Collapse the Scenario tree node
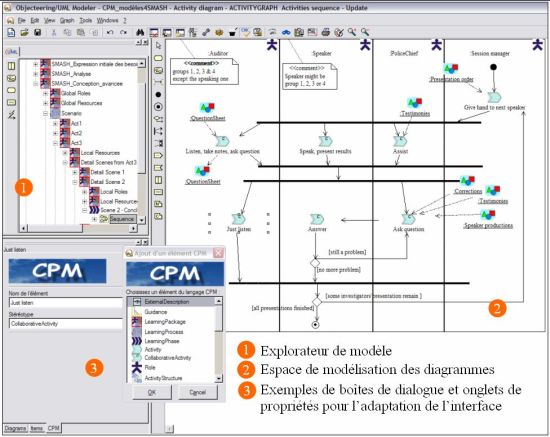The image size is (550, 437). point(45,113)
